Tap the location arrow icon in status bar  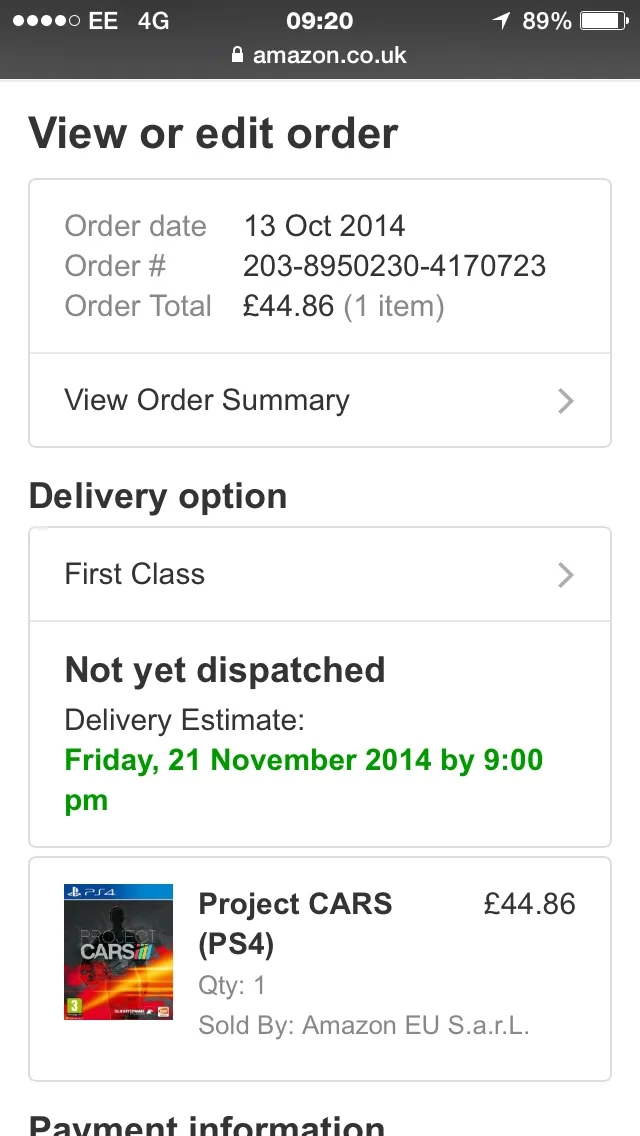coord(501,20)
